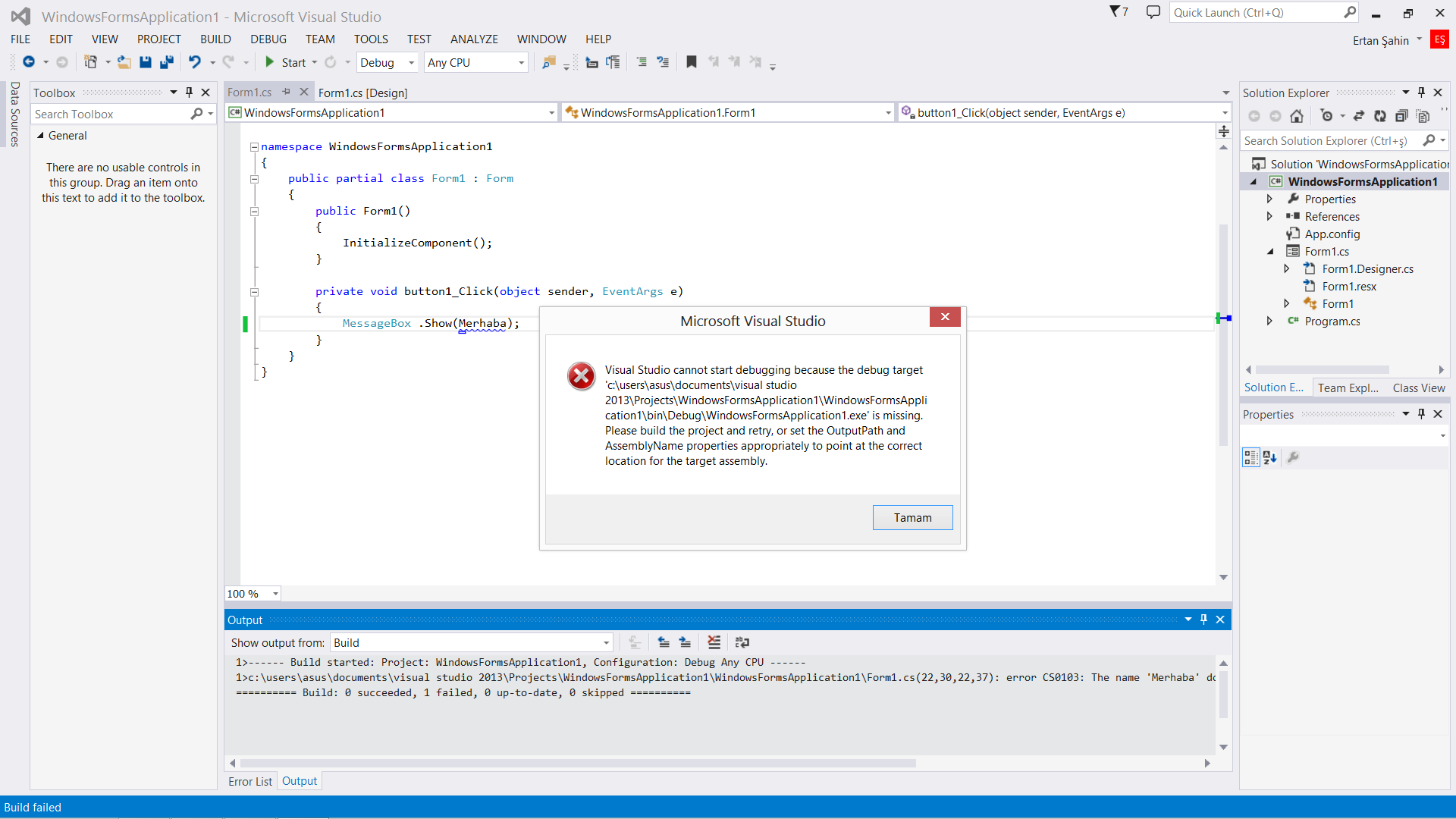Switch to the Form1.cs [Design] tab
The height and width of the screenshot is (819, 1456).
coord(362,93)
